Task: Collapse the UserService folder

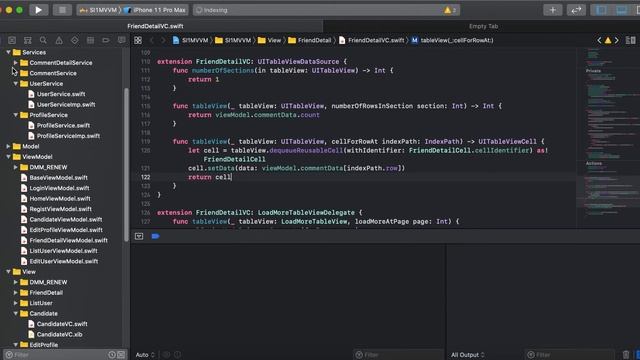Action: click(16, 83)
